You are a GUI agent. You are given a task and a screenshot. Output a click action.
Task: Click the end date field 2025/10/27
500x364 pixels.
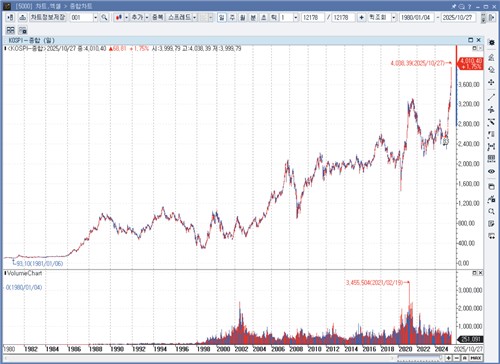[x=459, y=17]
